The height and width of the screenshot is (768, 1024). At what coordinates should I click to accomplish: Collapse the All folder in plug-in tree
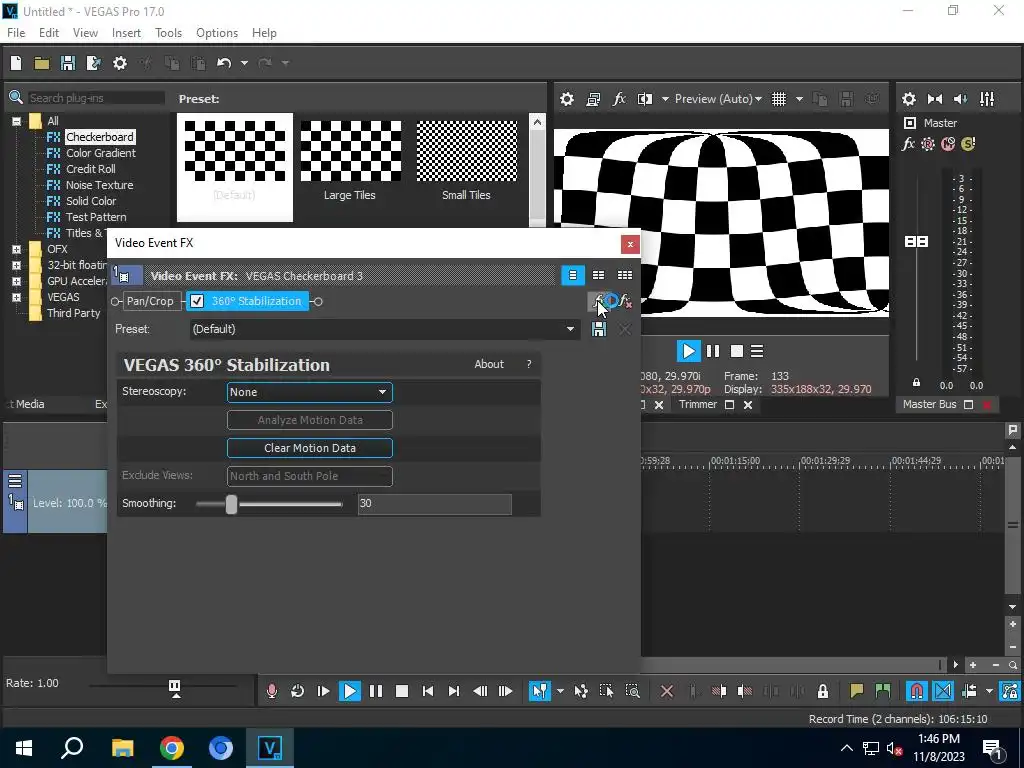(16, 121)
